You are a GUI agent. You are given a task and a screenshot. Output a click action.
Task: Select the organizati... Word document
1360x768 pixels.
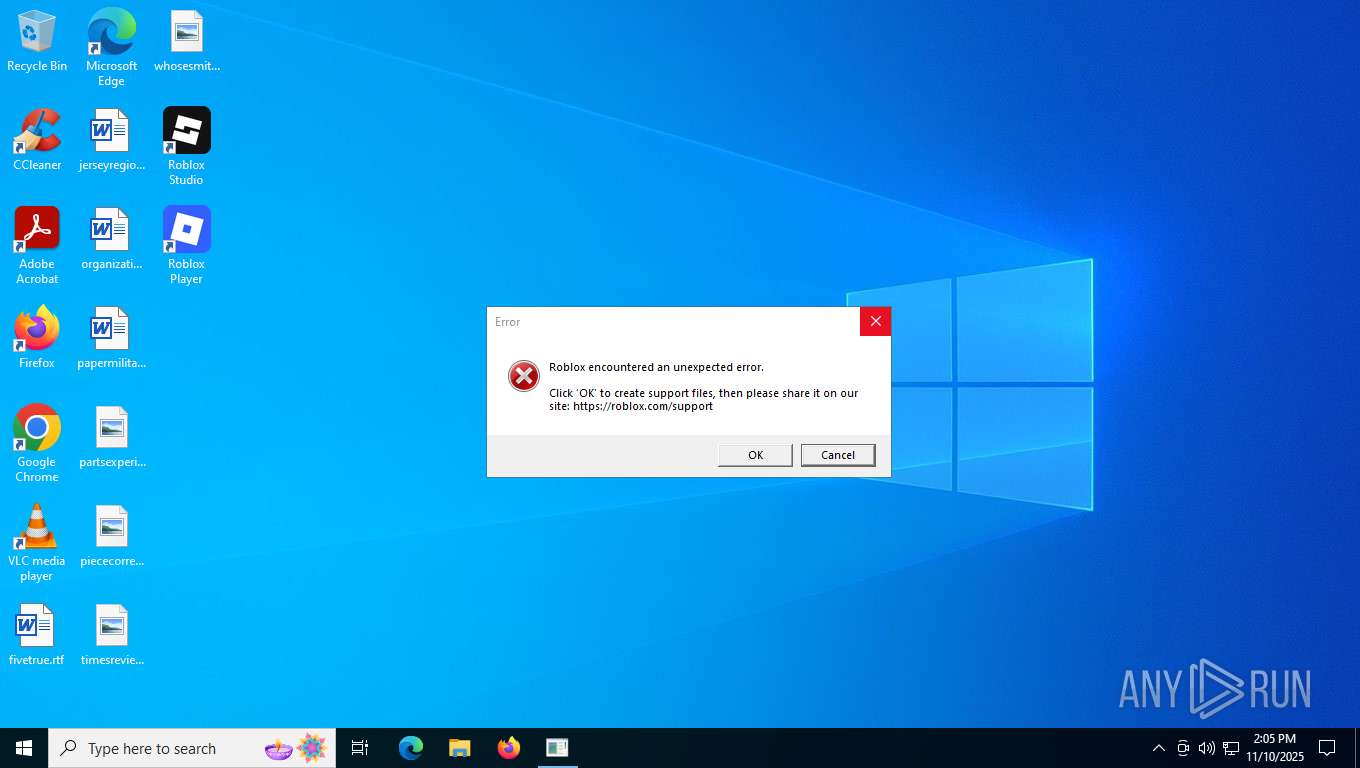(x=111, y=239)
